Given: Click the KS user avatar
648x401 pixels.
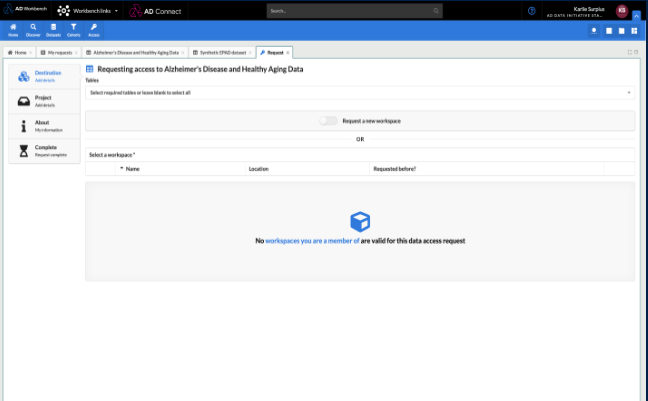Looking at the screenshot, I should coord(622,11).
